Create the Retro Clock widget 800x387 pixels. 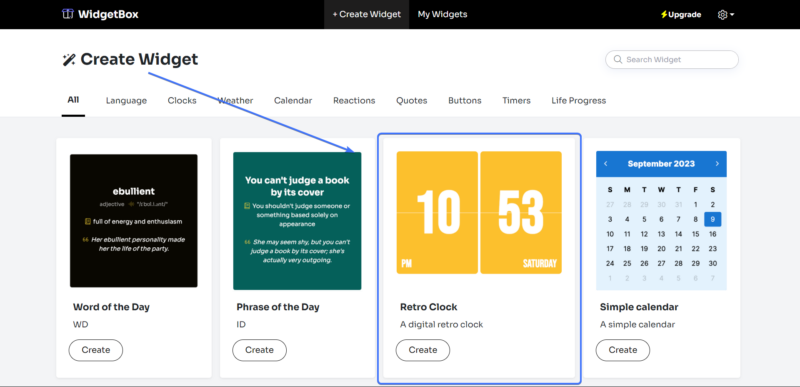(x=423, y=350)
